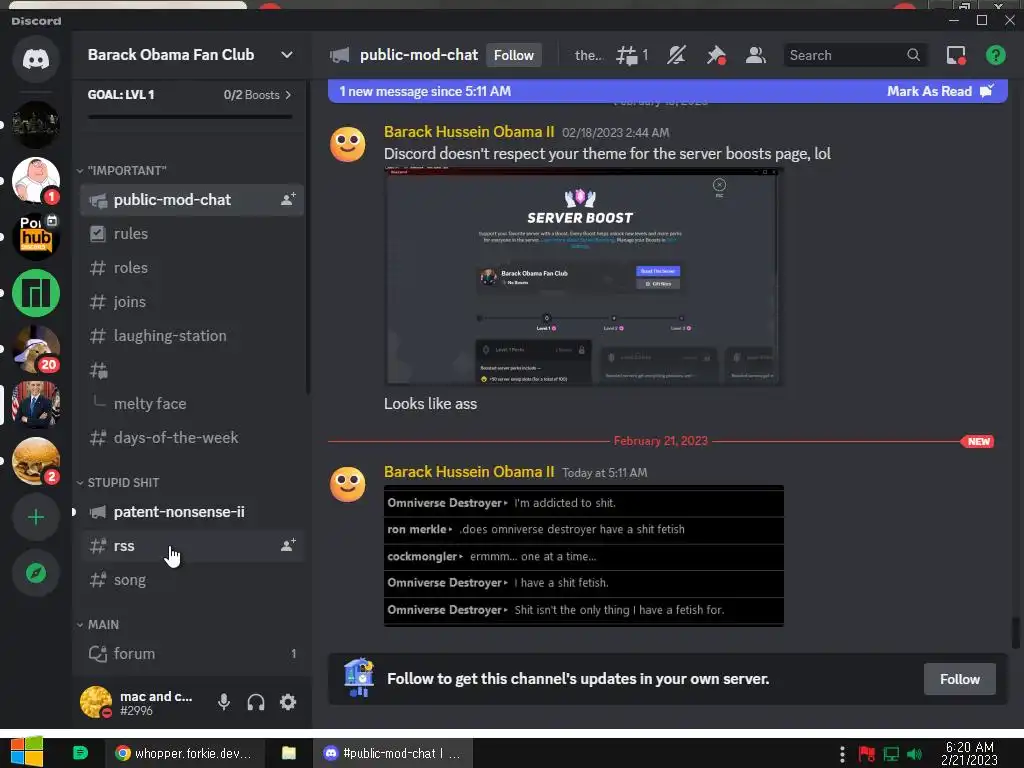Click the server boost goal progress bar
Image resolution: width=1024 pixels, height=768 pixels.
[190, 117]
